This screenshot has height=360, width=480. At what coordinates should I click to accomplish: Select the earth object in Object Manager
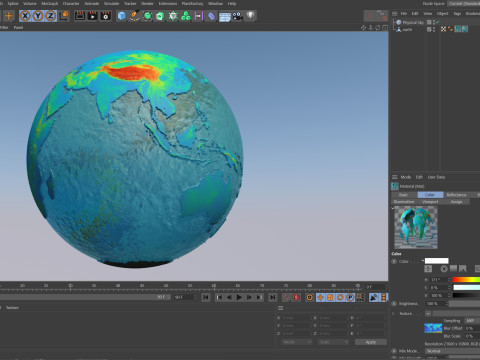[407, 29]
